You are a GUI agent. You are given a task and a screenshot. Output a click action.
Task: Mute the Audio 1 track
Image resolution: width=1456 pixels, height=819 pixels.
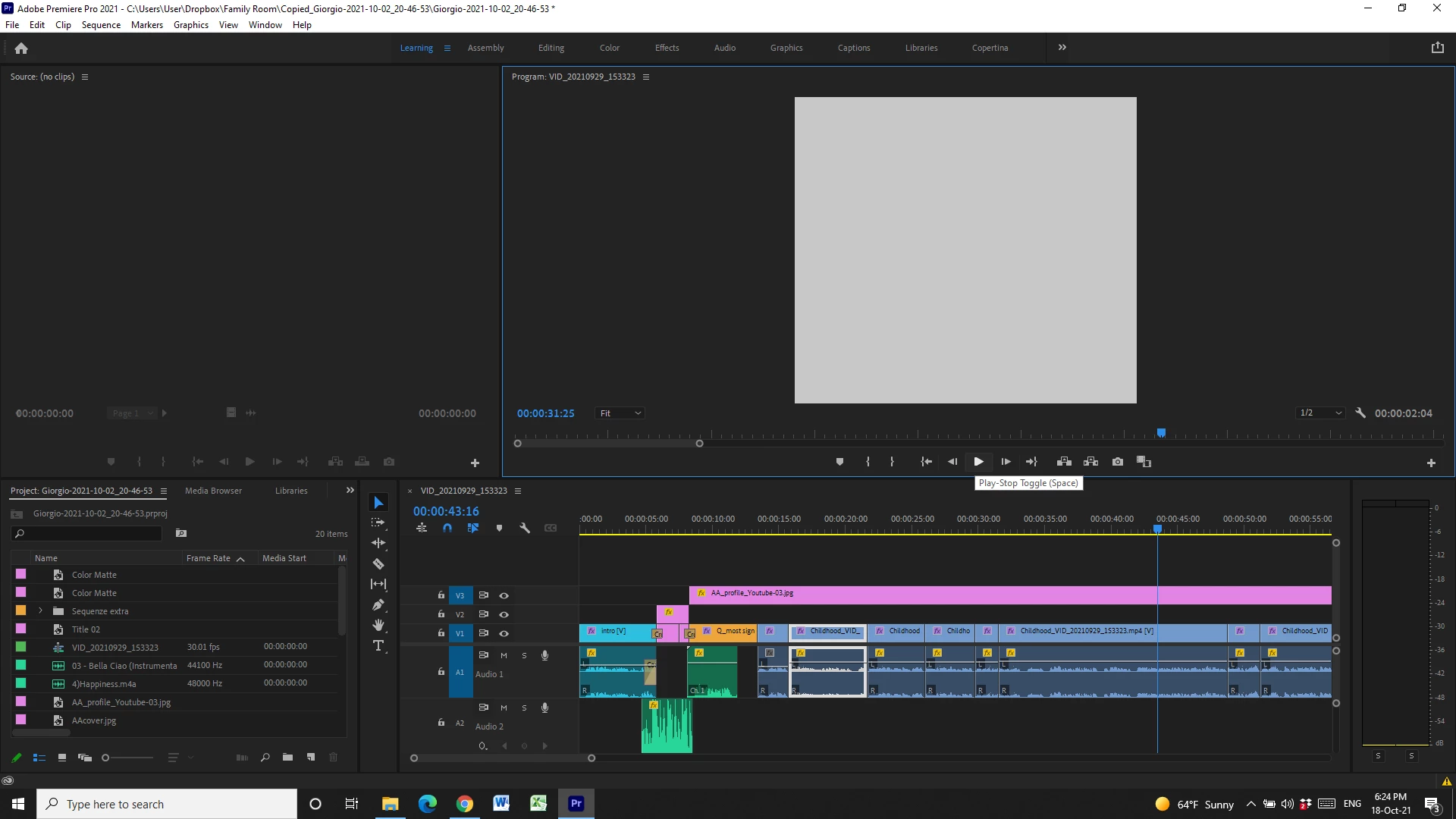coord(504,655)
